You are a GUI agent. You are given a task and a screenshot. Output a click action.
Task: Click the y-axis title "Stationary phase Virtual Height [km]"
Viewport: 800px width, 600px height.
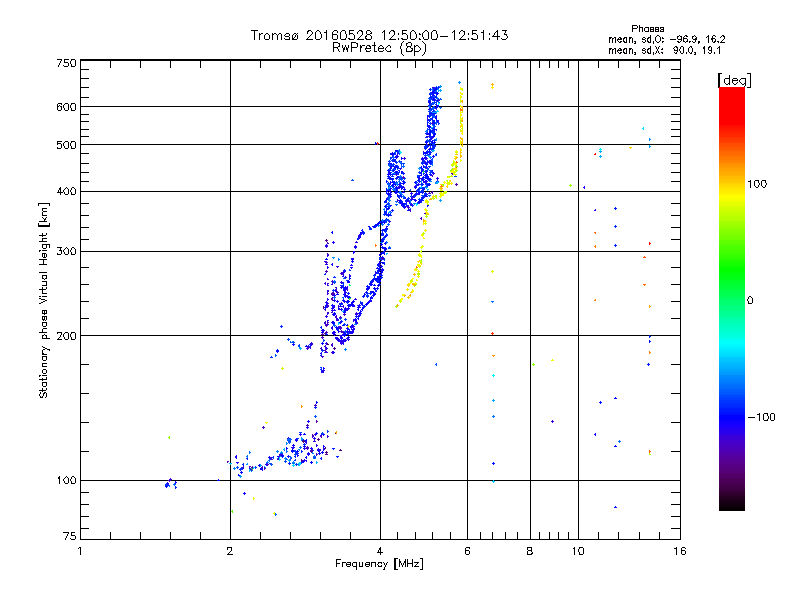[x=43, y=300]
